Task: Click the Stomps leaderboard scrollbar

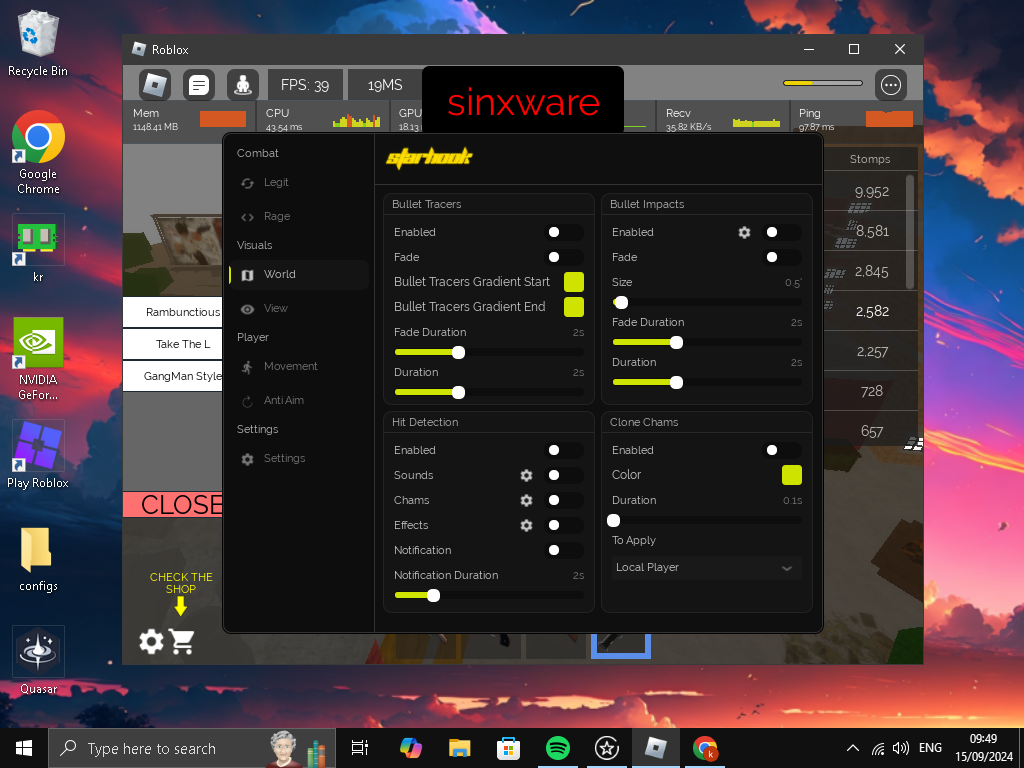Action: [x=910, y=232]
